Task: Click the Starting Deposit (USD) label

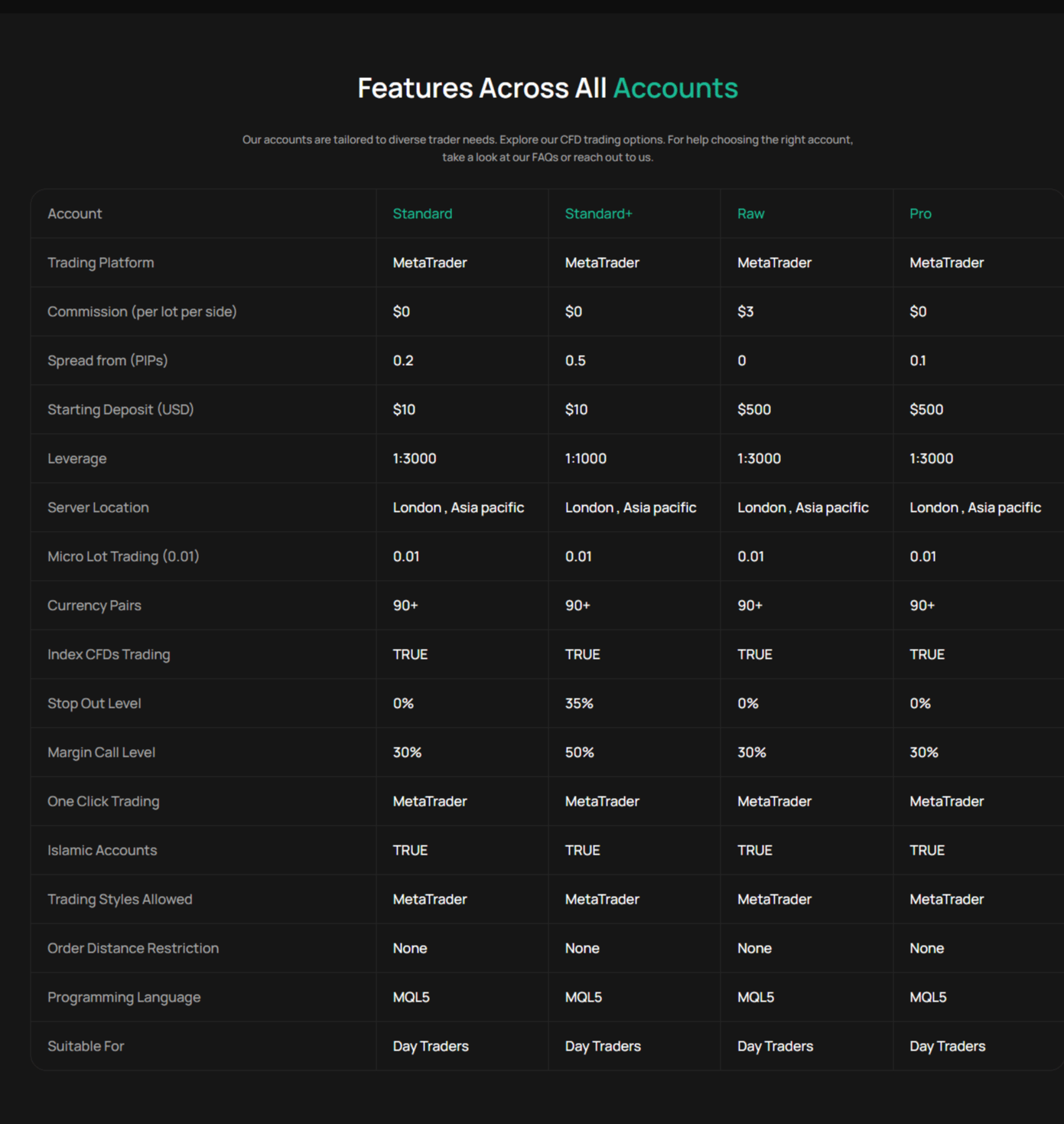Action: click(x=120, y=409)
